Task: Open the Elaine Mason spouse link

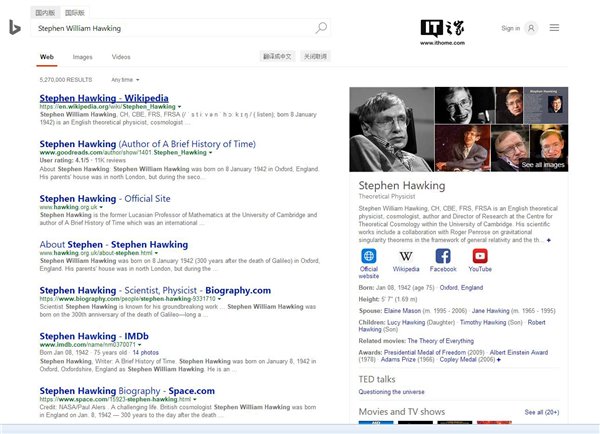Action: point(402,311)
